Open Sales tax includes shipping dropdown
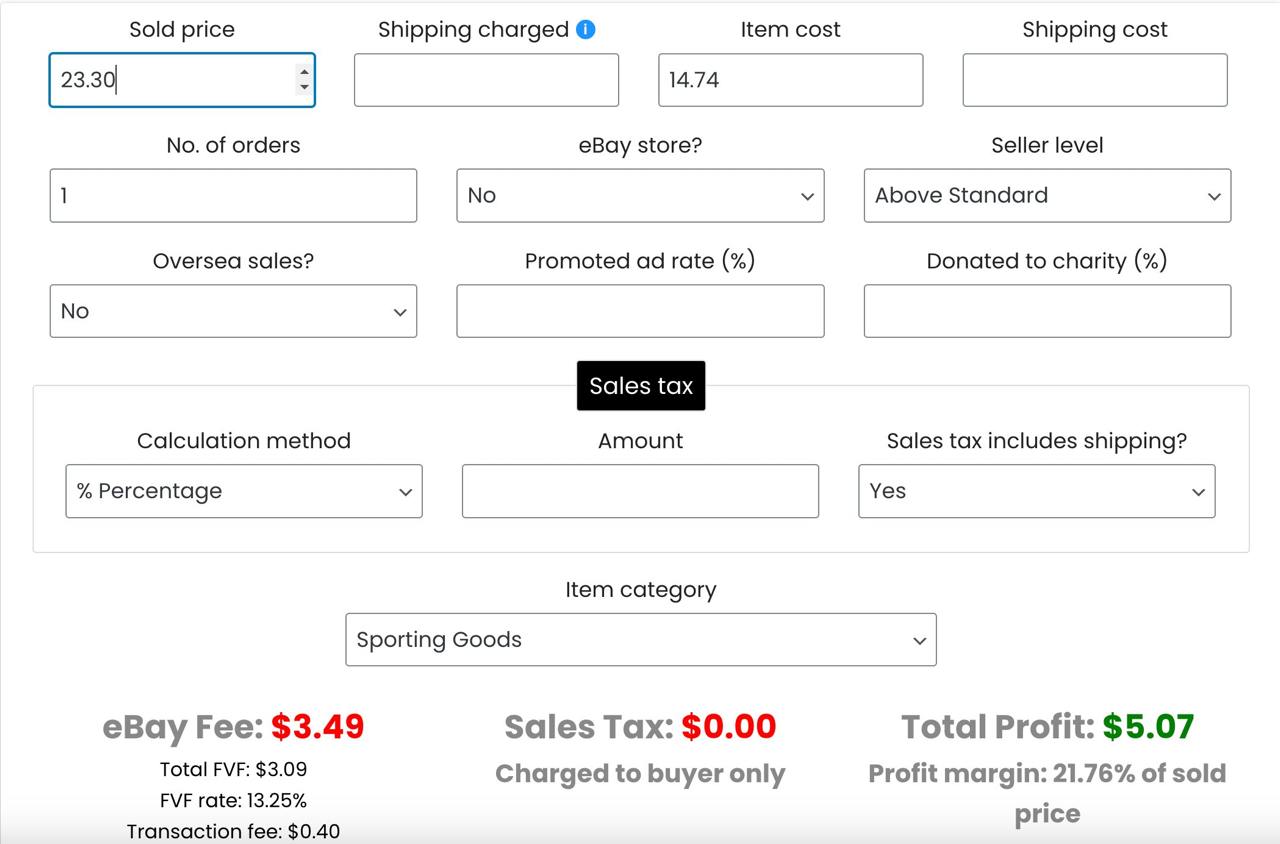 (x=1037, y=491)
